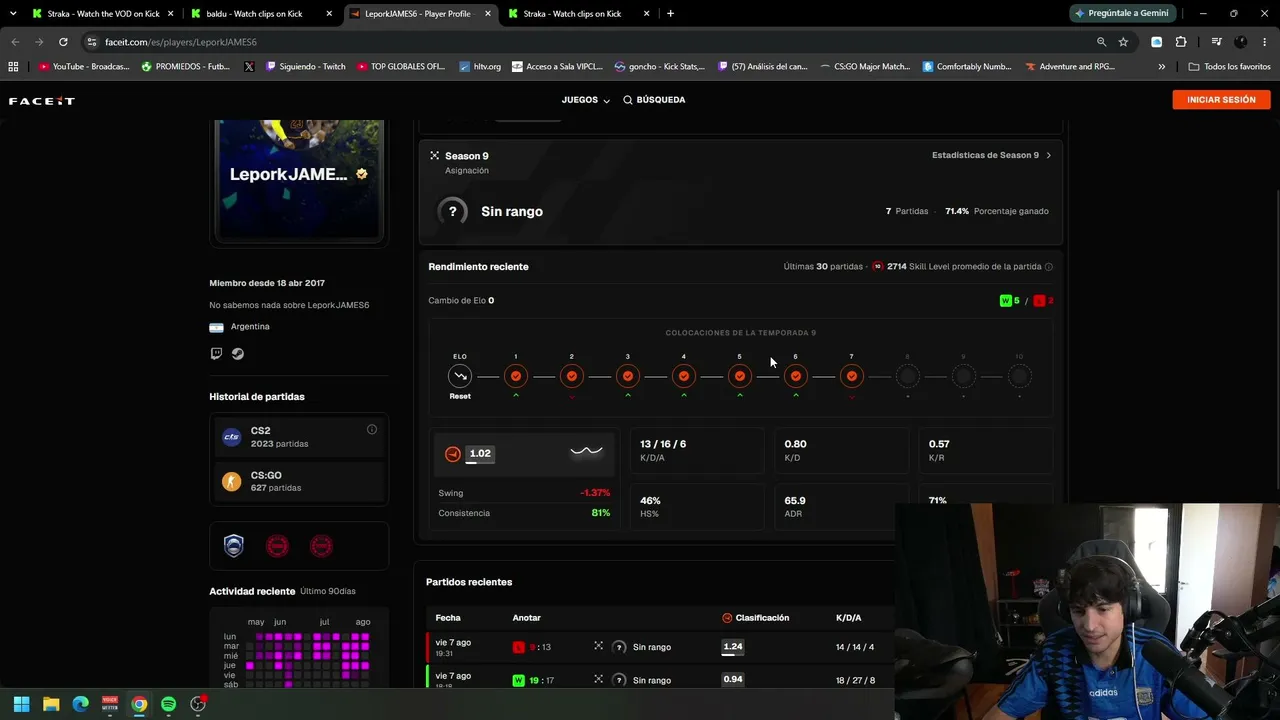
Task: Click the empty placement 10 circle
Action: coord(1020,376)
